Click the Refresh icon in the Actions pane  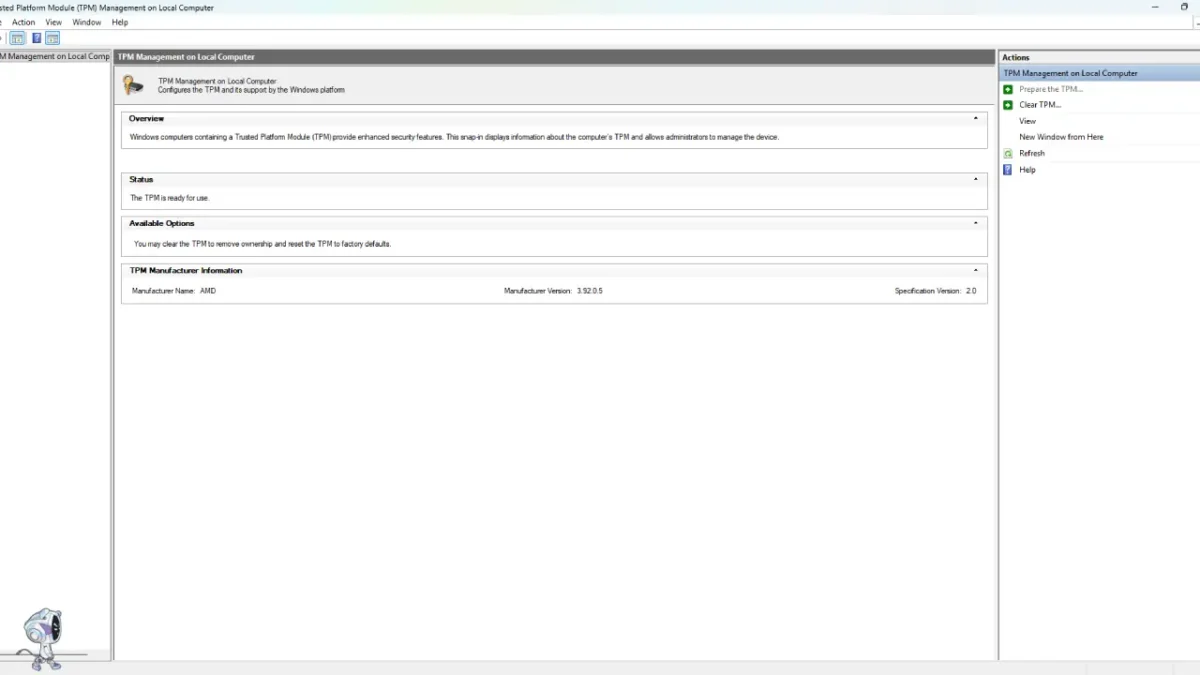click(1007, 153)
